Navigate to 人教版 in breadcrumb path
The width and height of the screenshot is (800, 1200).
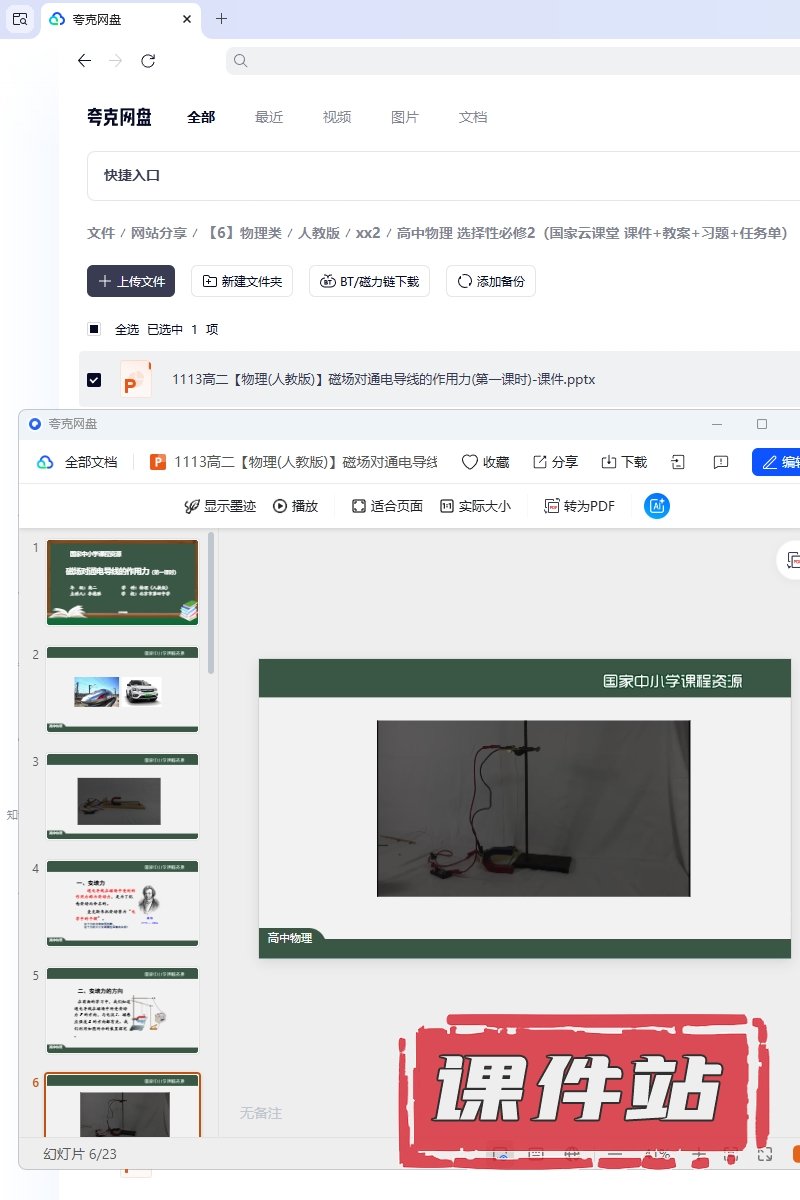[x=319, y=233]
